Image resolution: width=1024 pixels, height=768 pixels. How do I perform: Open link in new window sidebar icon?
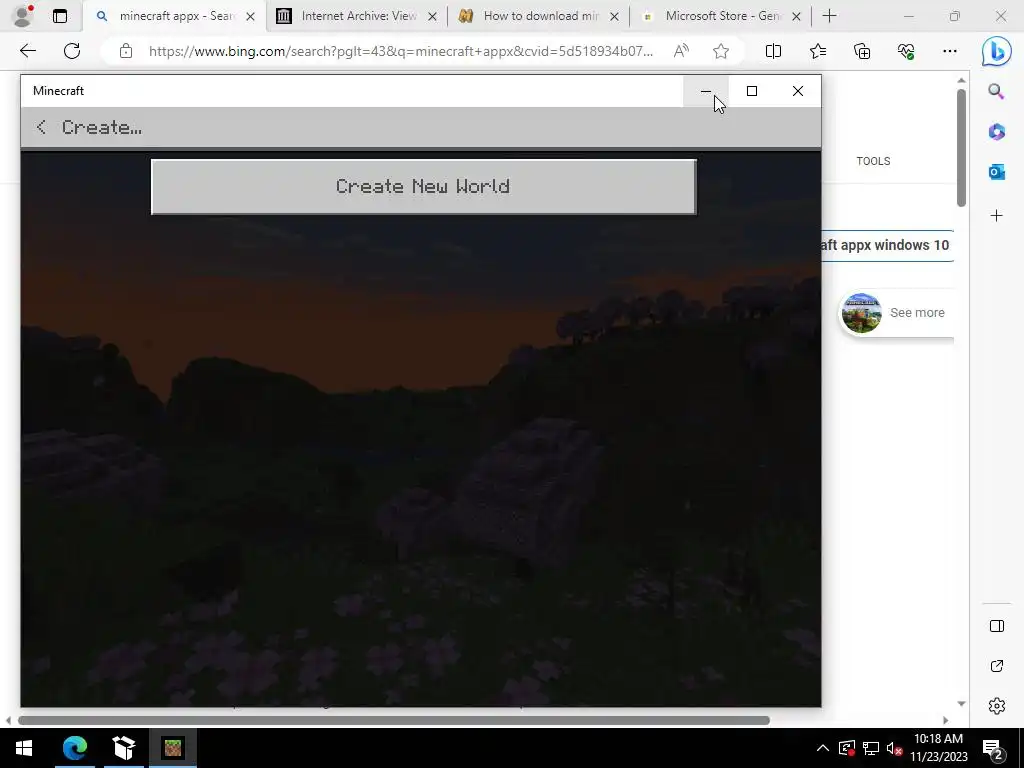[997, 666]
